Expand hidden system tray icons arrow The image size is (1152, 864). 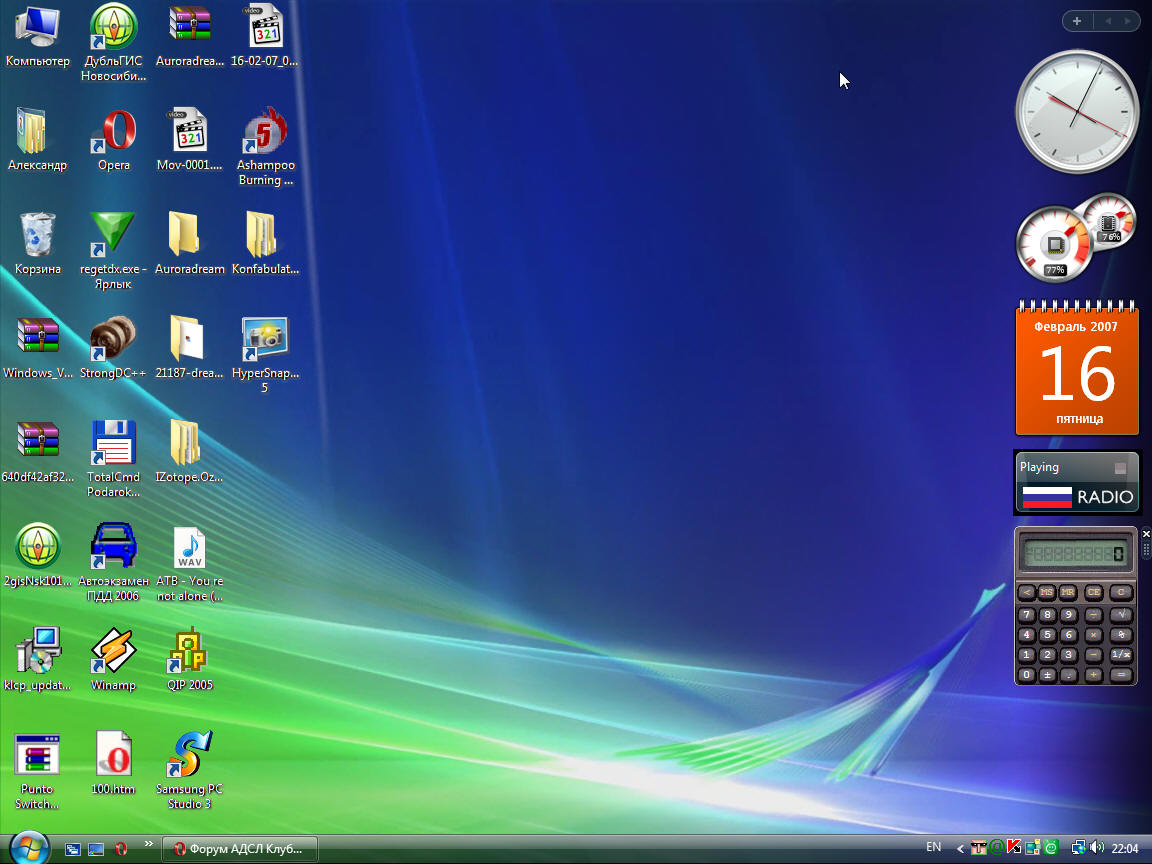click(x=961, y=849)
